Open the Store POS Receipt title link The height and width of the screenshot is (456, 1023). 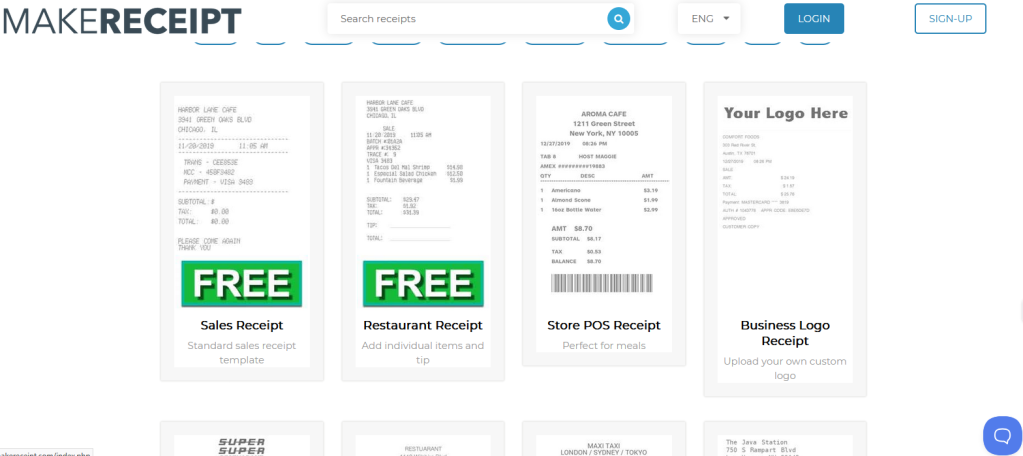tap(603, 325)
